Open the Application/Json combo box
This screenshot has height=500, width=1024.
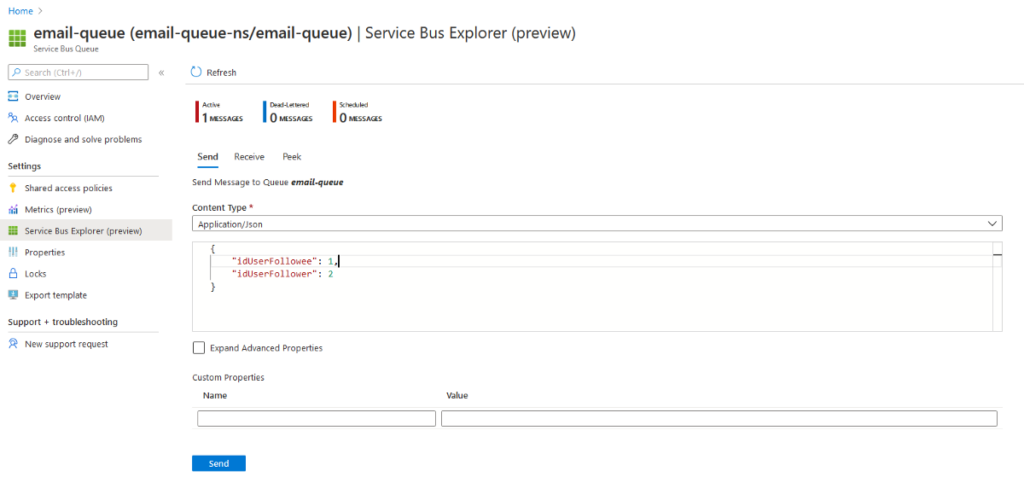pyautogui.click(x=597, y=223)
